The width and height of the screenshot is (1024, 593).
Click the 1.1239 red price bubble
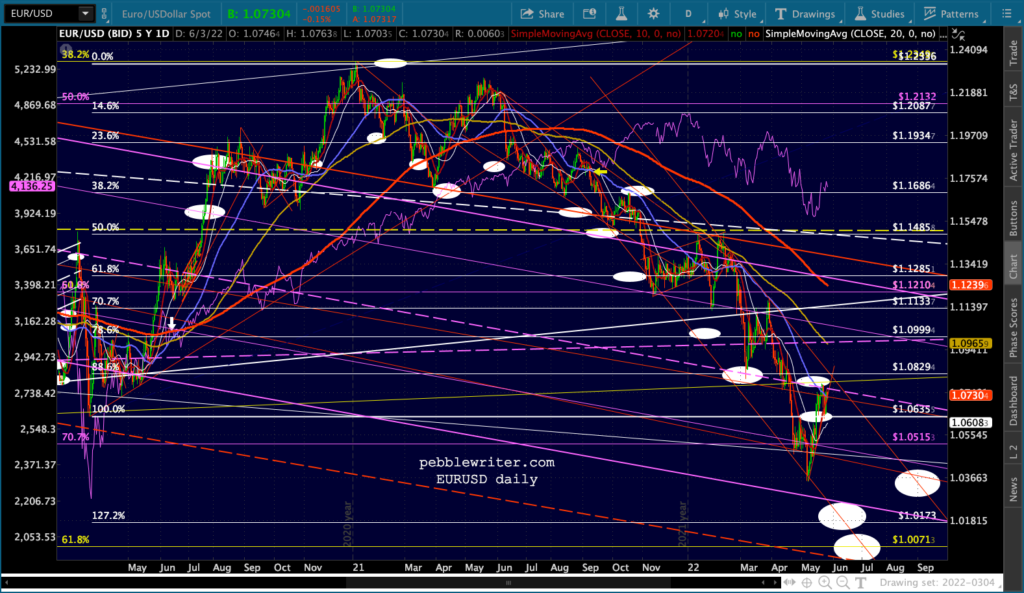point(970,285)
